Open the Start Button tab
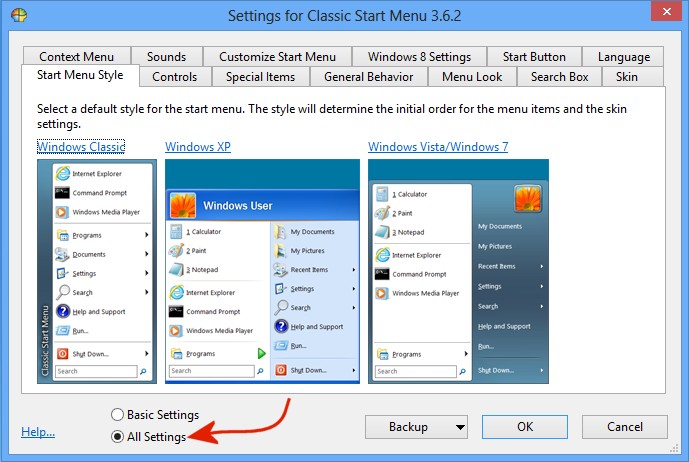689x462 pixels. pyautogui.click(x=534, y=57)
